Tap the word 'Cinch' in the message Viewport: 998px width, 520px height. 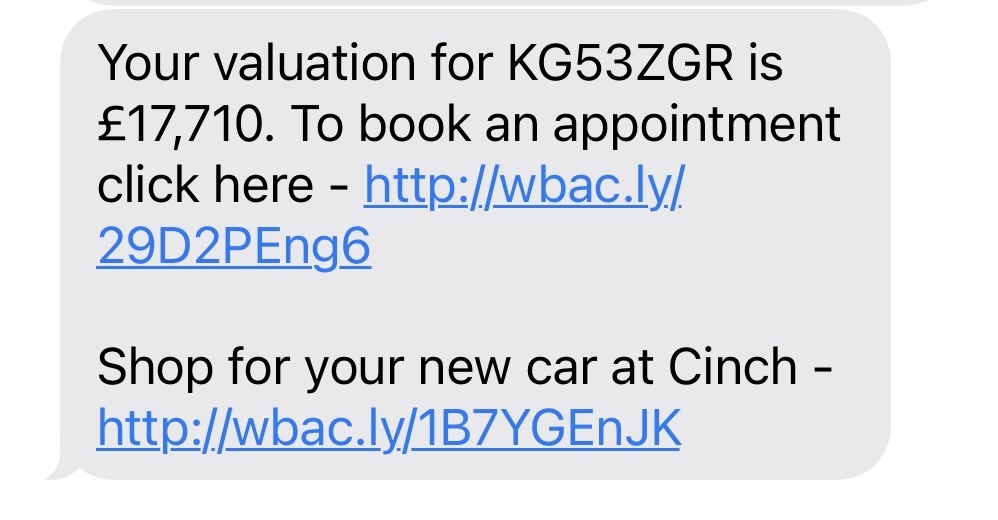pyautogui.click(x=733, y=367)
